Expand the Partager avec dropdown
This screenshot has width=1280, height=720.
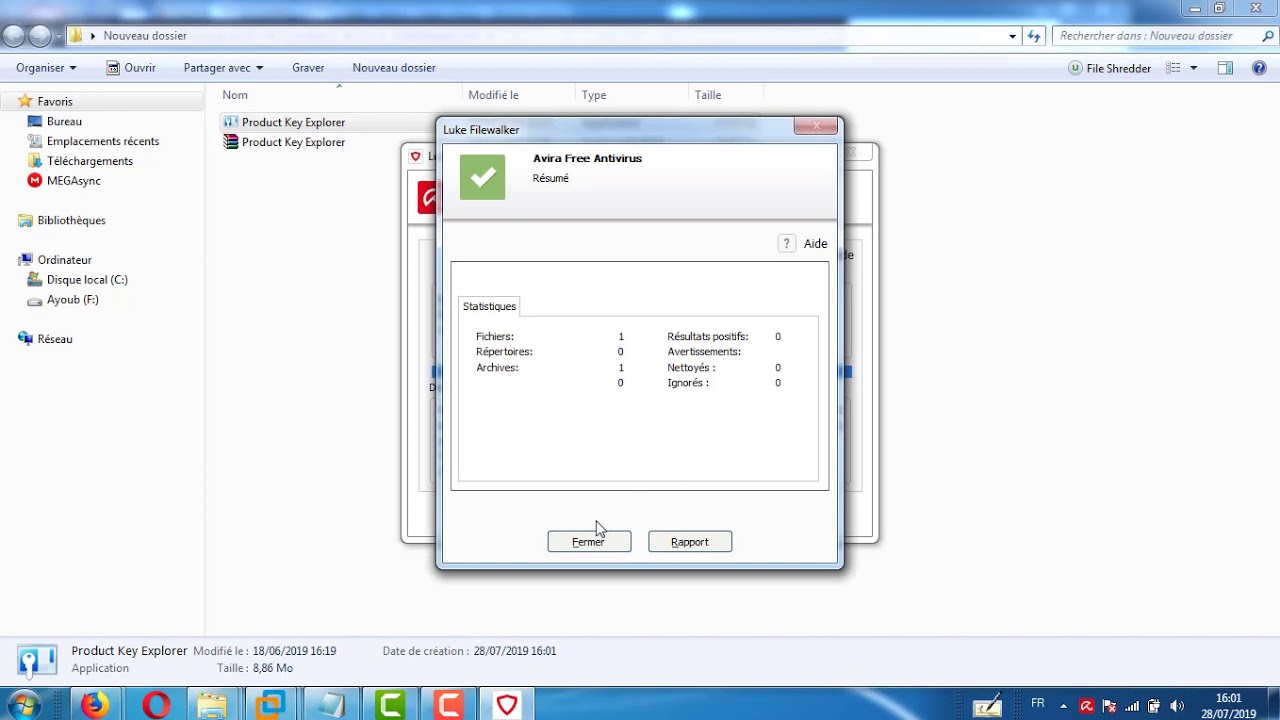coord(223,68)
